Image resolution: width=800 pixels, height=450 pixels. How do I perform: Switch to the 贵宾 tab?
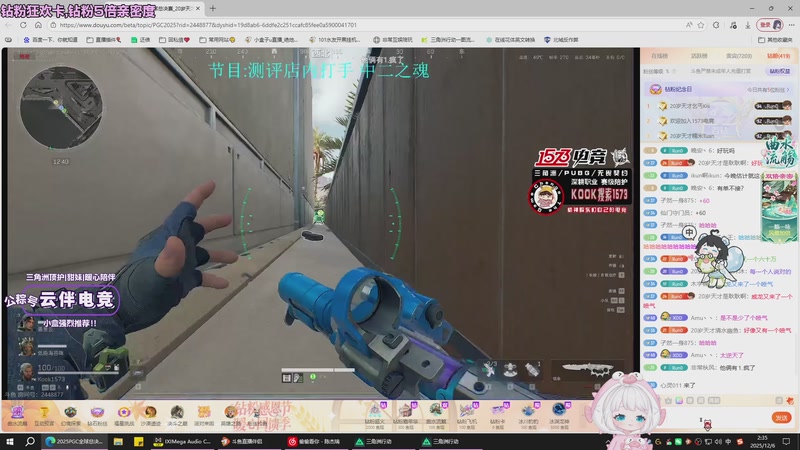click(739, 56)
